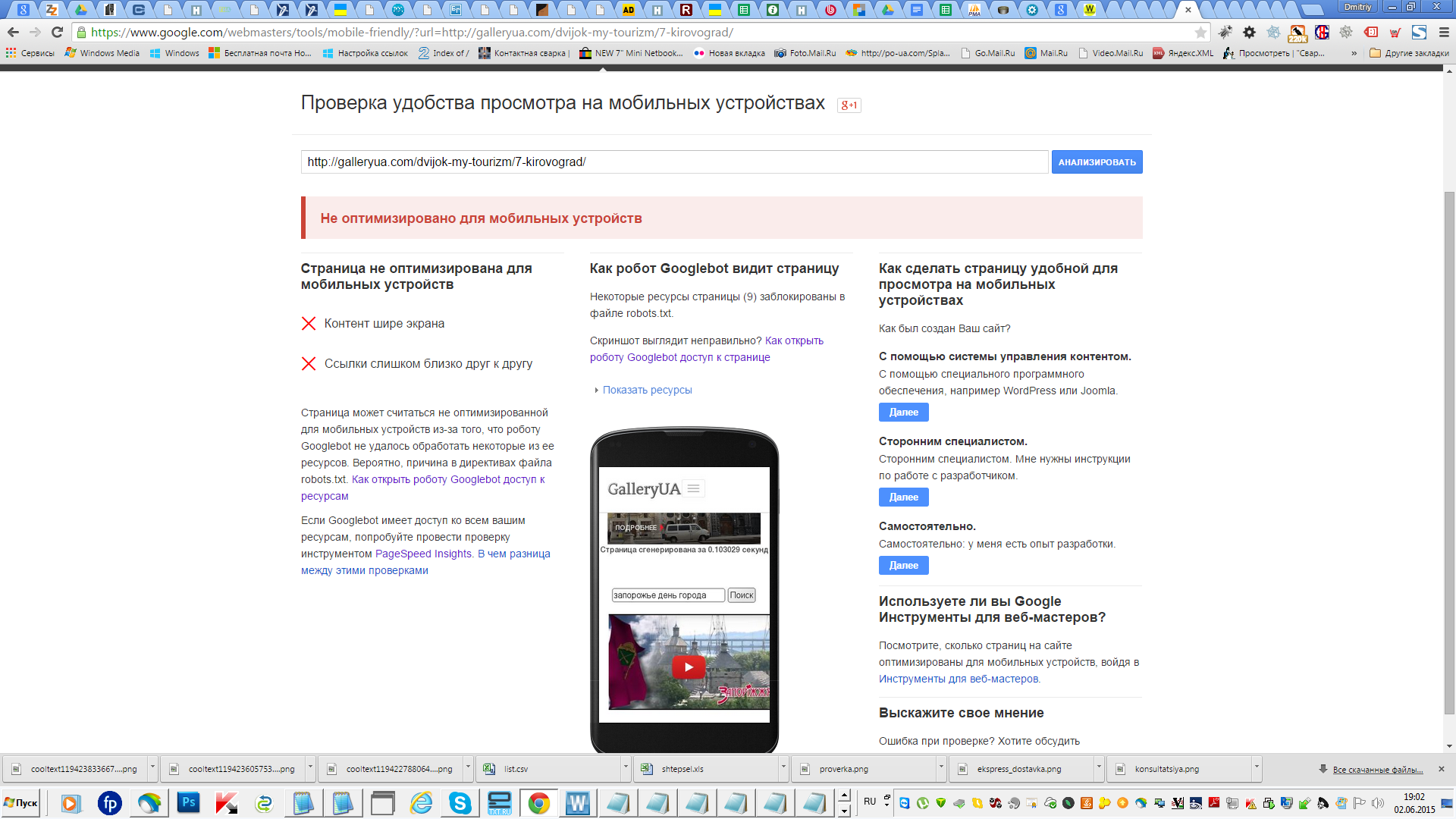Open the downloaded file list.csv
The width and height of the screenshot is (1456, 819).
[x=548, y=768]
